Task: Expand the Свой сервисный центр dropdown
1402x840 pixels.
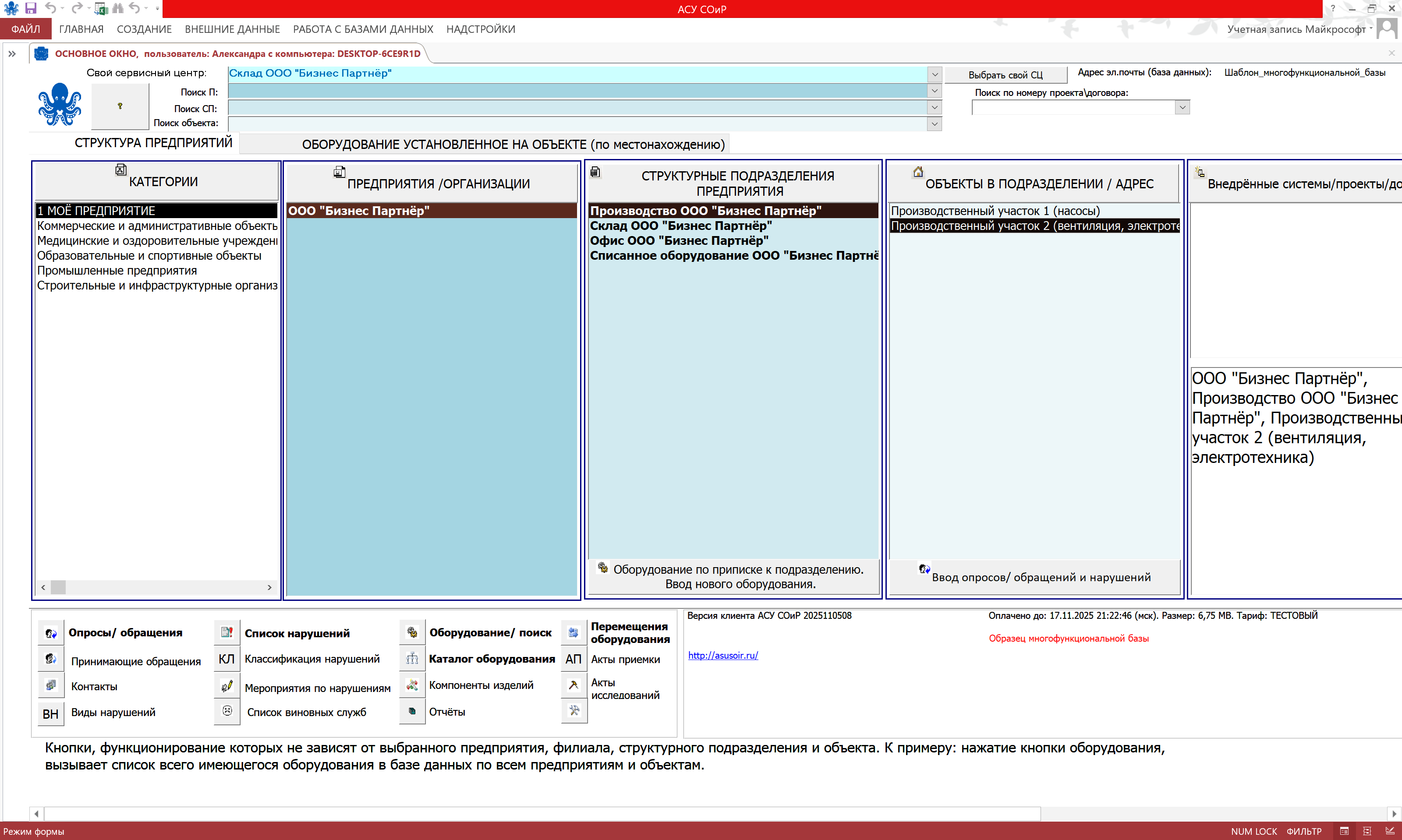Action: point(934,74)
